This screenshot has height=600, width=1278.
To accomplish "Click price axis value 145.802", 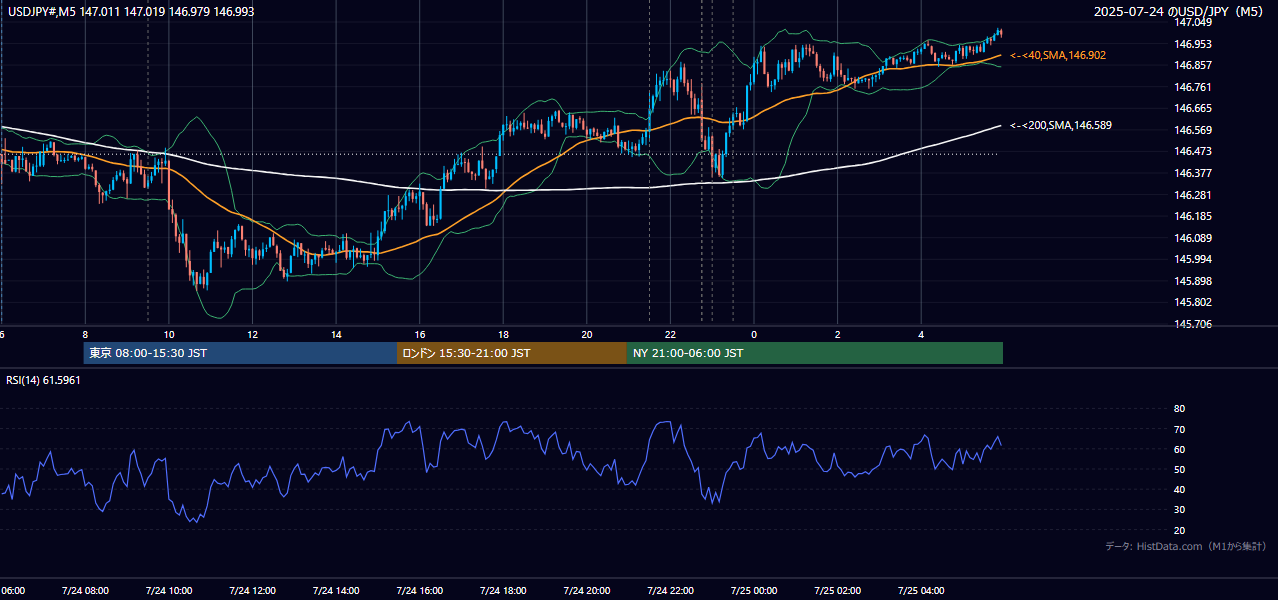I will [x=1193, y=302].
